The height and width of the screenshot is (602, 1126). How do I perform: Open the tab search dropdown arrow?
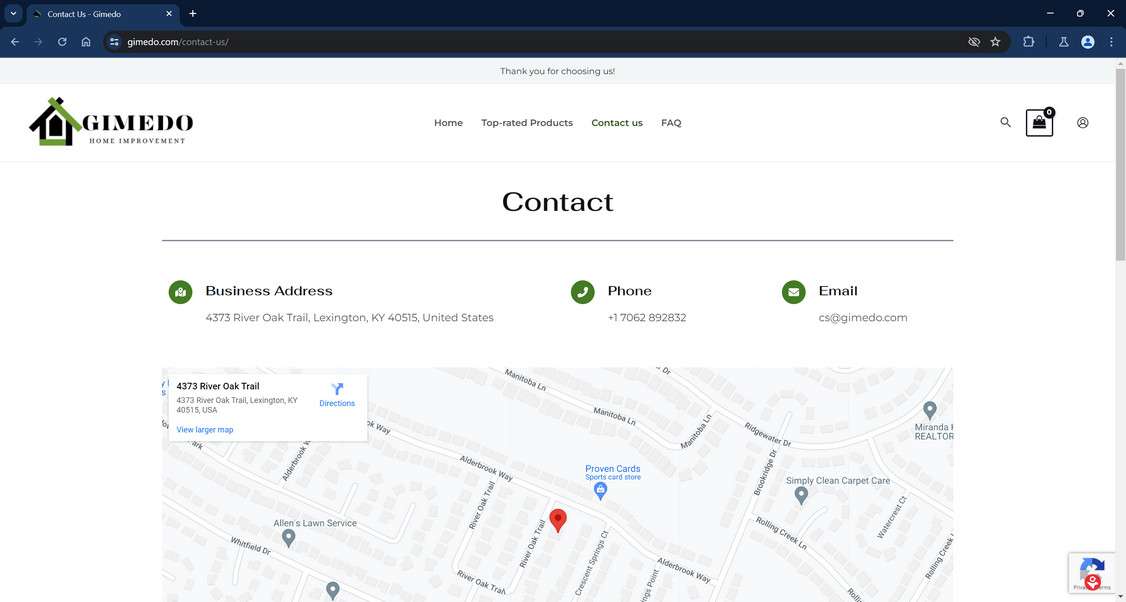(13, 13)
